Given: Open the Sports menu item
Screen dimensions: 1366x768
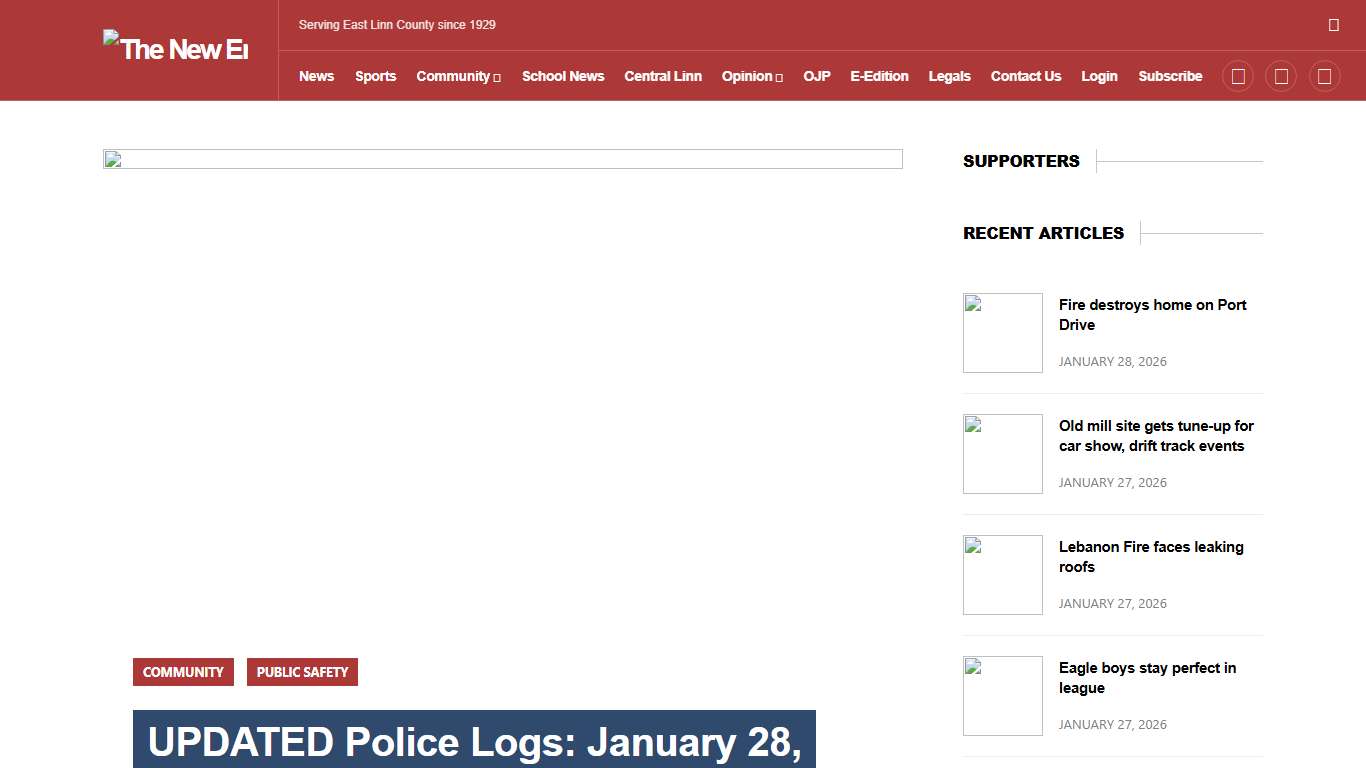Looking at the screenshot, I should (375, 76).
